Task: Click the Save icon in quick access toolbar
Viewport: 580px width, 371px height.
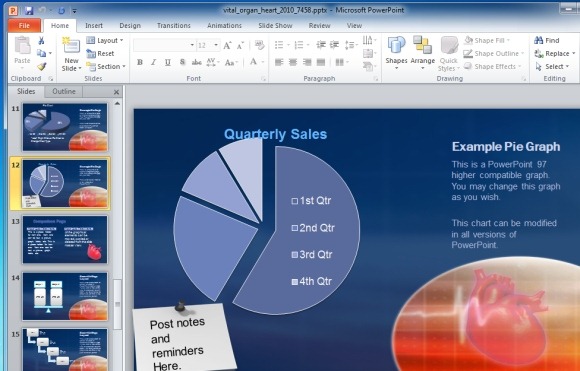Action: (29, 10)
